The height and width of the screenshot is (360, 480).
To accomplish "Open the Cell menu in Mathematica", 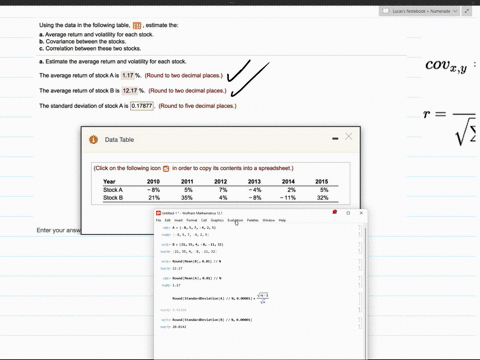I will [x=204, y=220].
